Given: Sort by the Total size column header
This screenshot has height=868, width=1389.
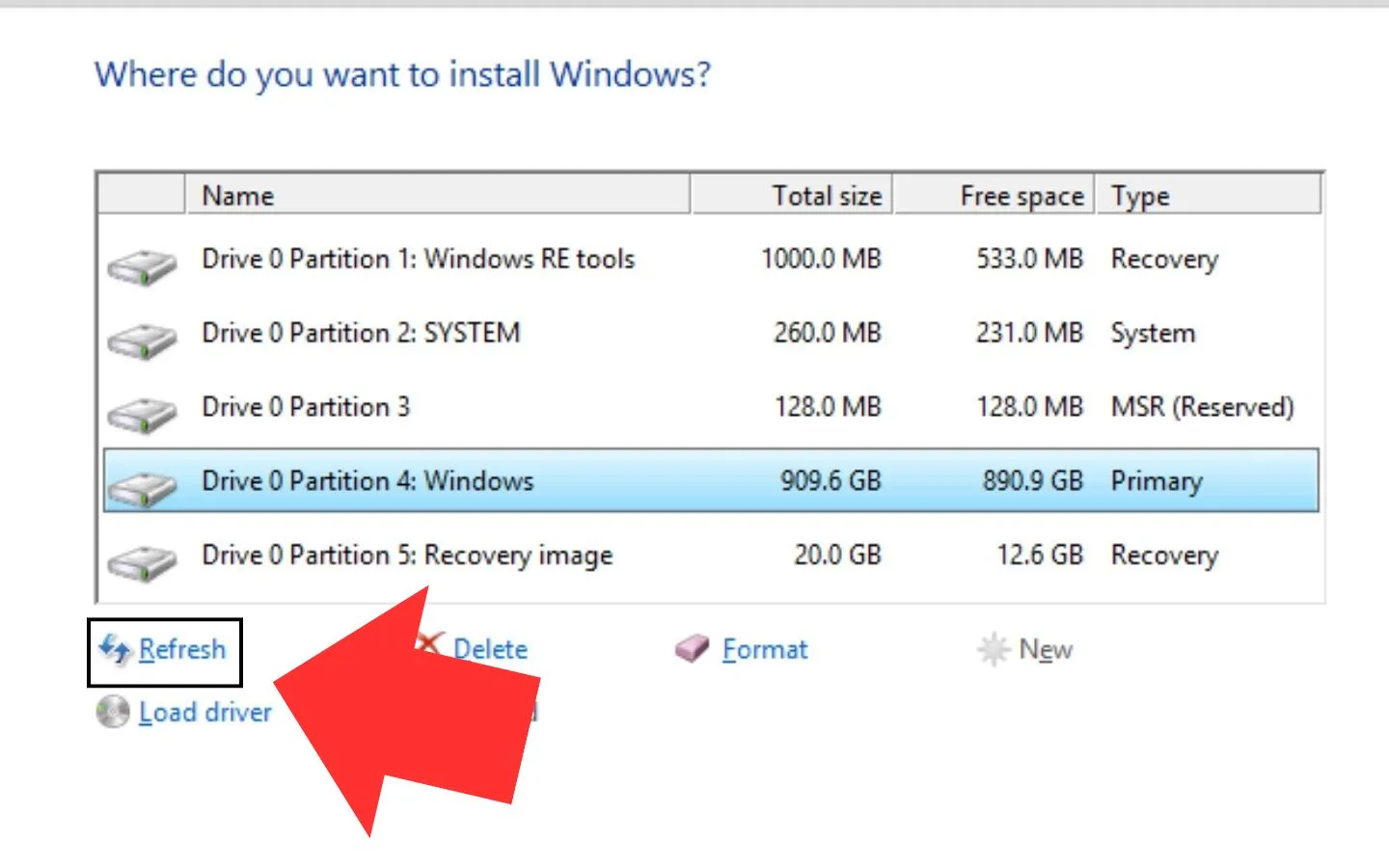Looking at the screenshot, I should [x=792, y=196].
